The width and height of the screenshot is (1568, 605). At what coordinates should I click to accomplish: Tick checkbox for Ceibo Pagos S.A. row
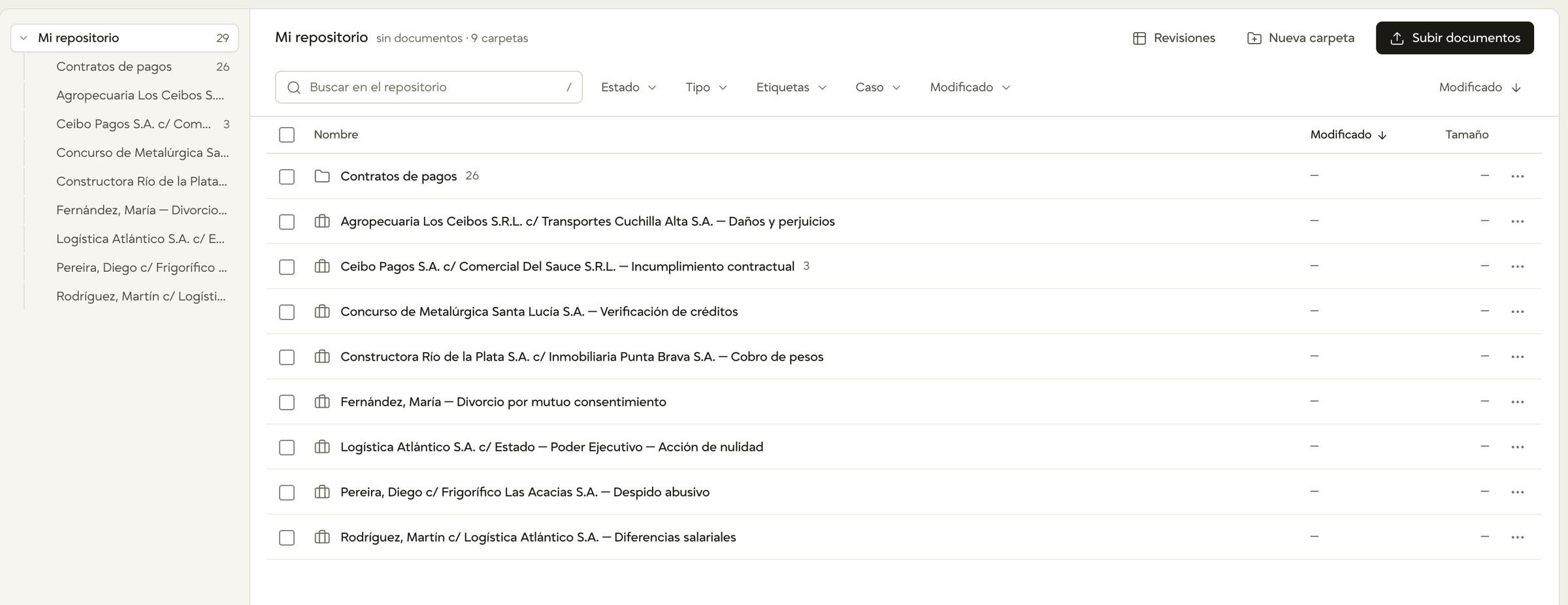(x=287, y=267)
